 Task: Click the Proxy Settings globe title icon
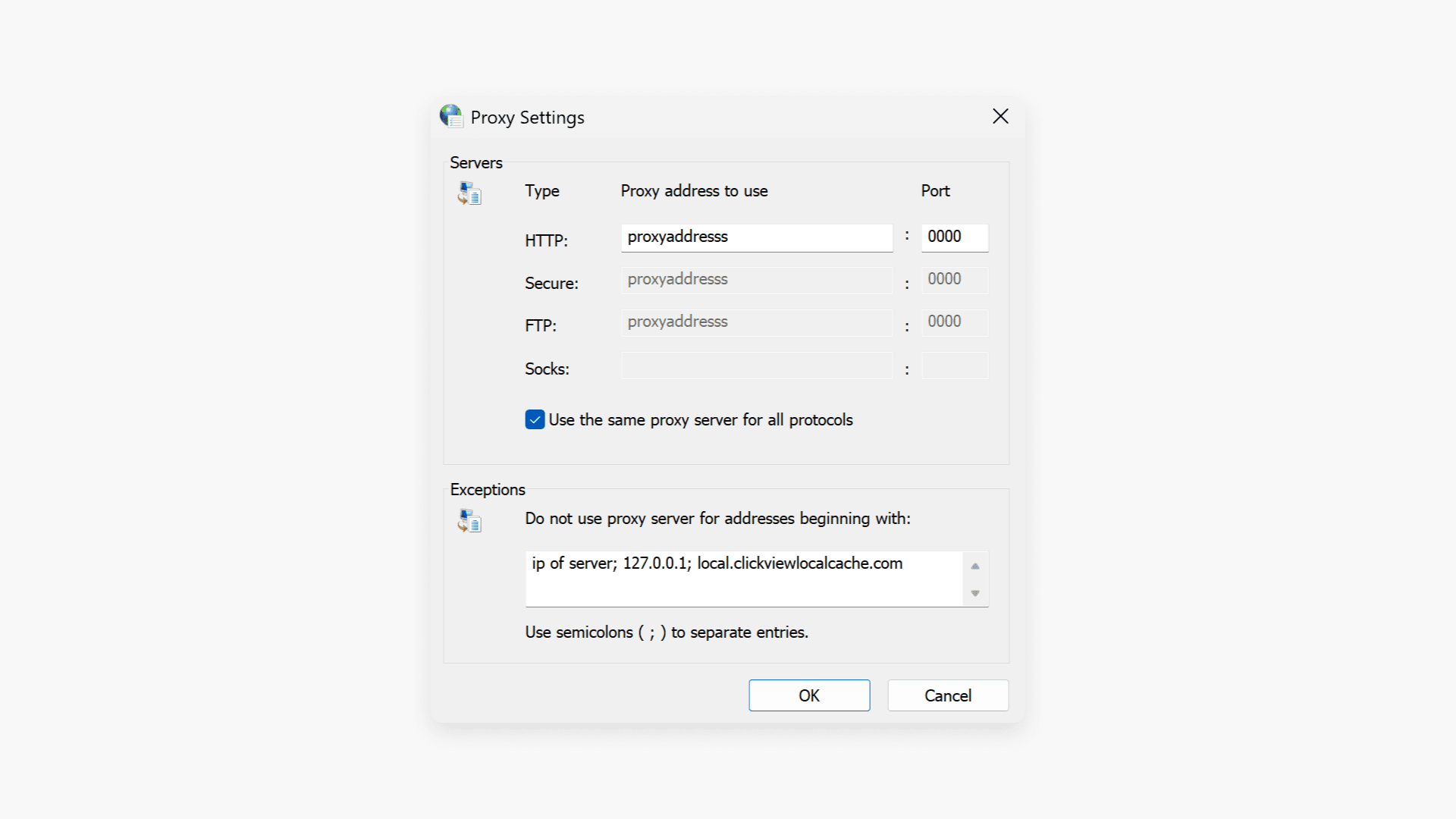tap(451, 116)
